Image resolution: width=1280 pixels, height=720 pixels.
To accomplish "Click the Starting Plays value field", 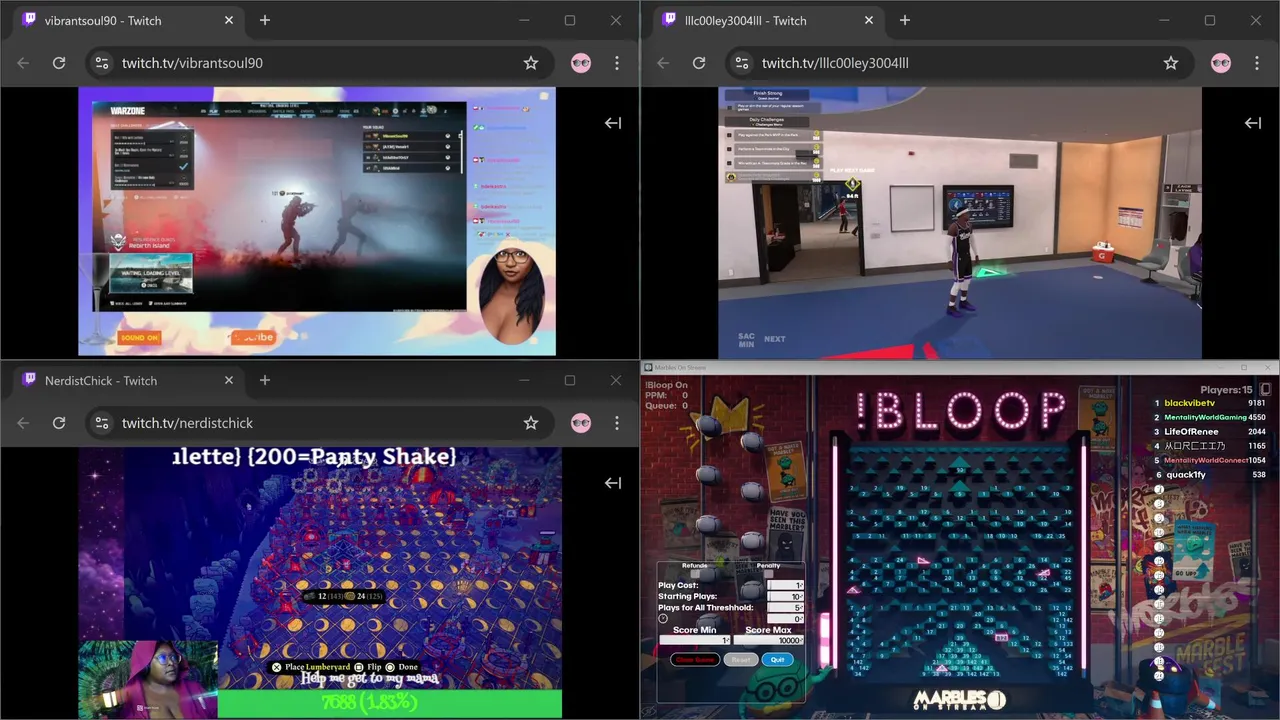I will [785, 596].
